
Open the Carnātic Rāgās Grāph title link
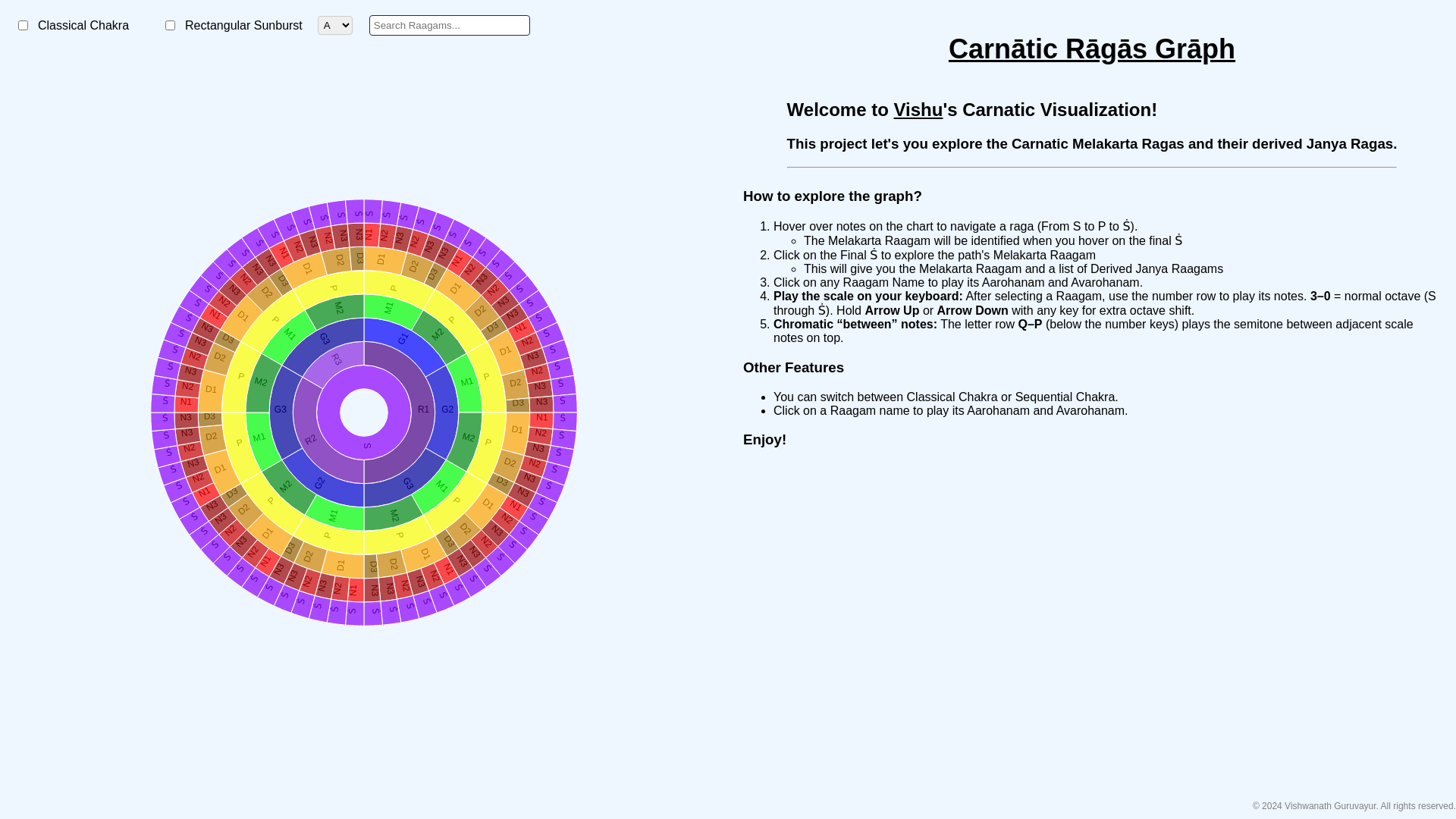[1091, 49]
